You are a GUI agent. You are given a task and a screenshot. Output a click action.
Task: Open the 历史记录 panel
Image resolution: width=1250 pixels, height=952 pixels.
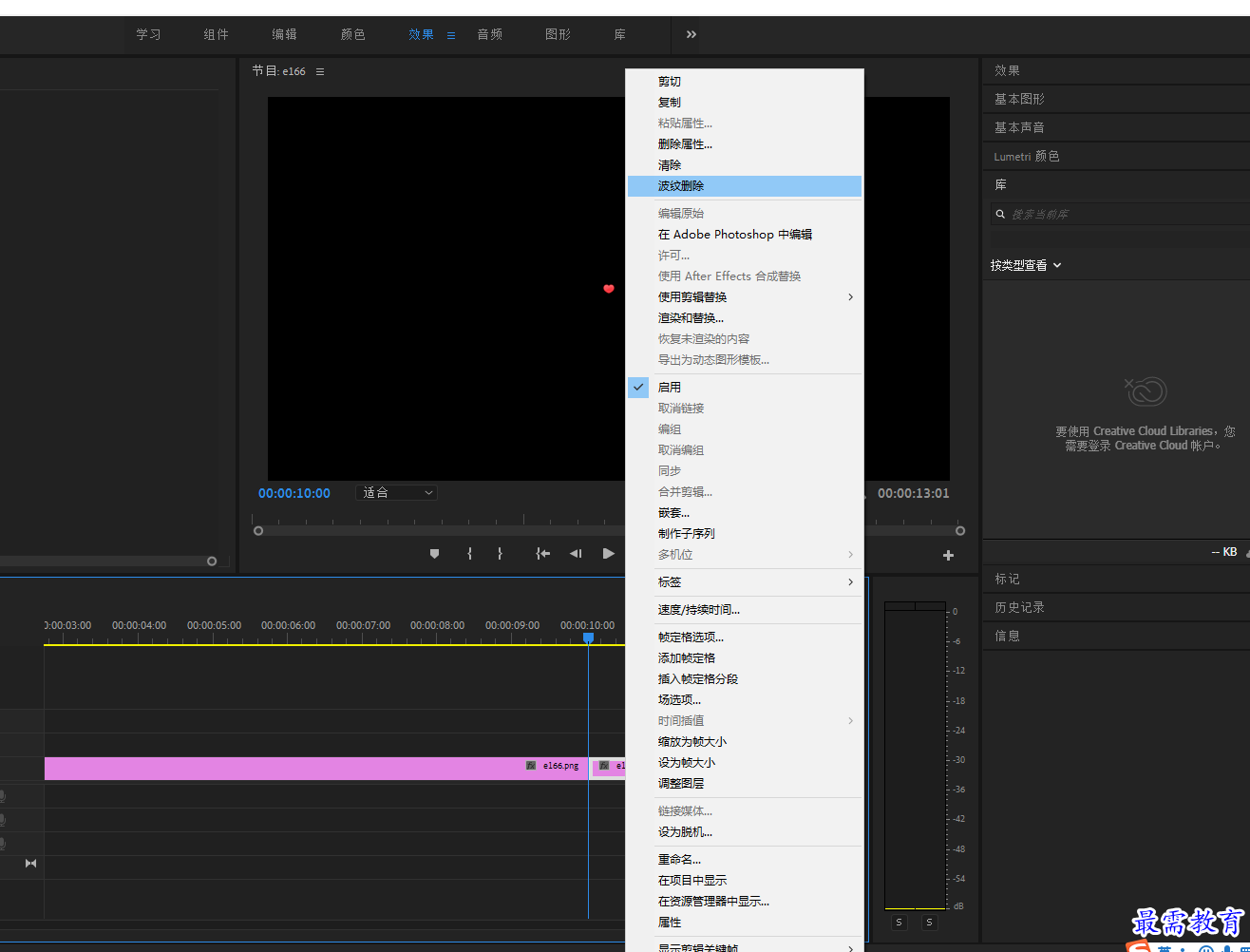click(1019, 607)
